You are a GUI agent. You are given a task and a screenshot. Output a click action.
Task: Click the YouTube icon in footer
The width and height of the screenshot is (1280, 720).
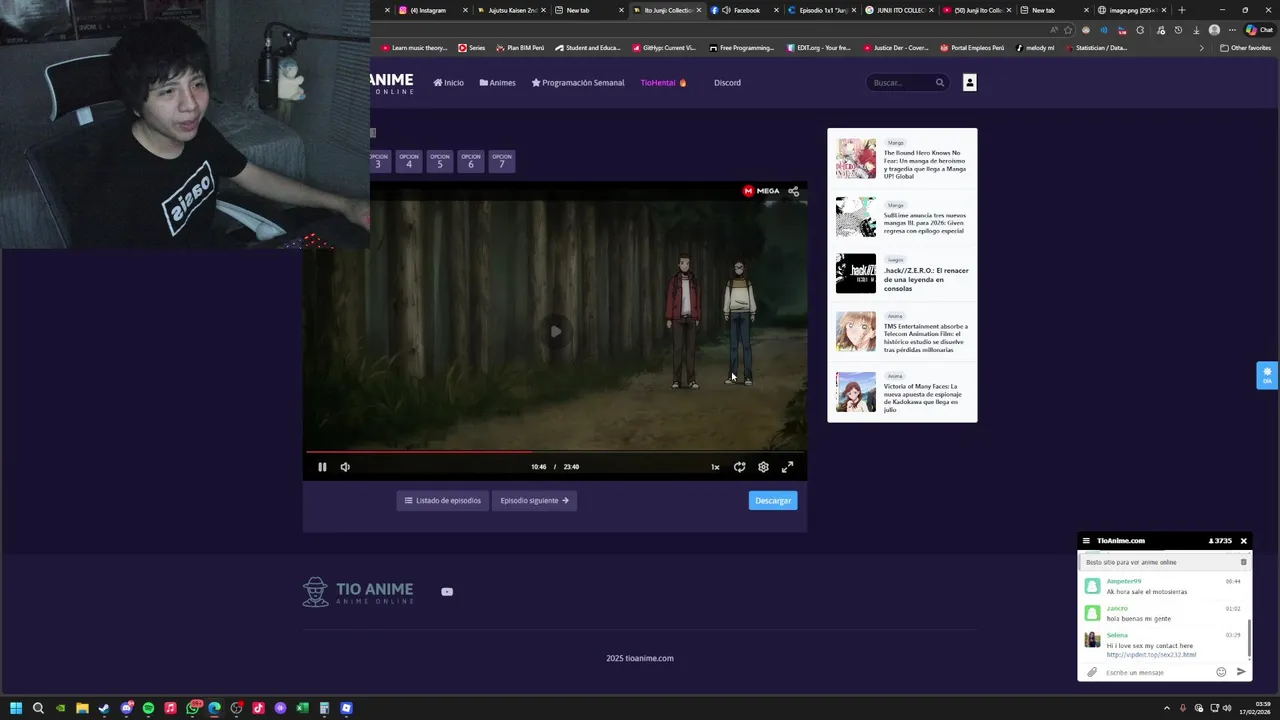coord(447,592)
